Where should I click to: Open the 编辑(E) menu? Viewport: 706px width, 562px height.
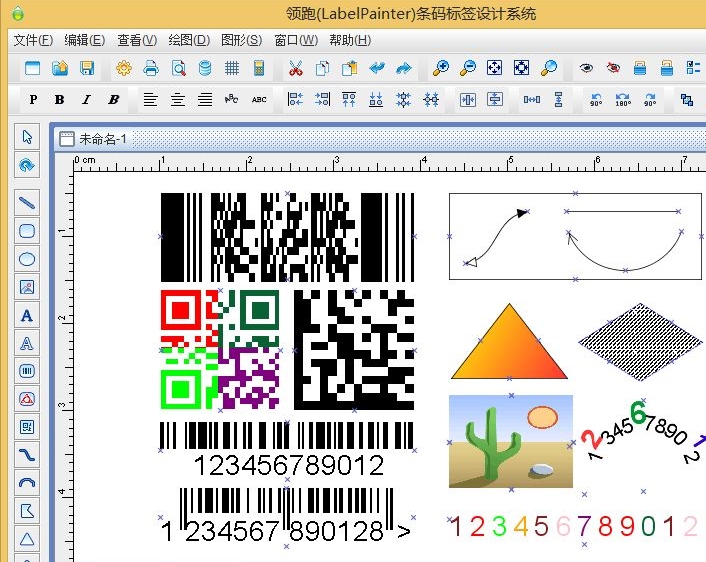[85, 40]
